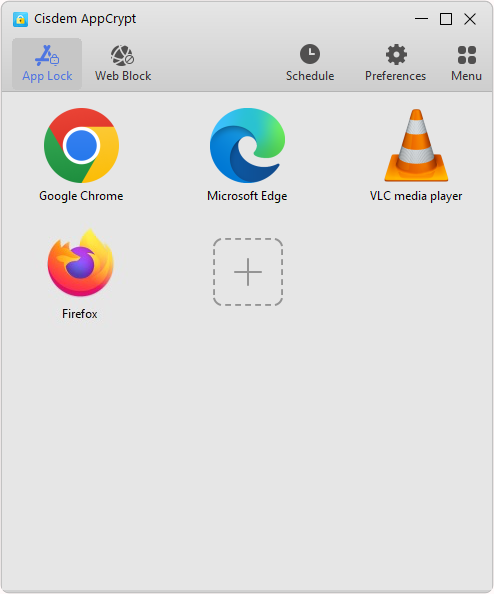Switch to the Web Block section

pyautogui.click(x=123, y=64)
